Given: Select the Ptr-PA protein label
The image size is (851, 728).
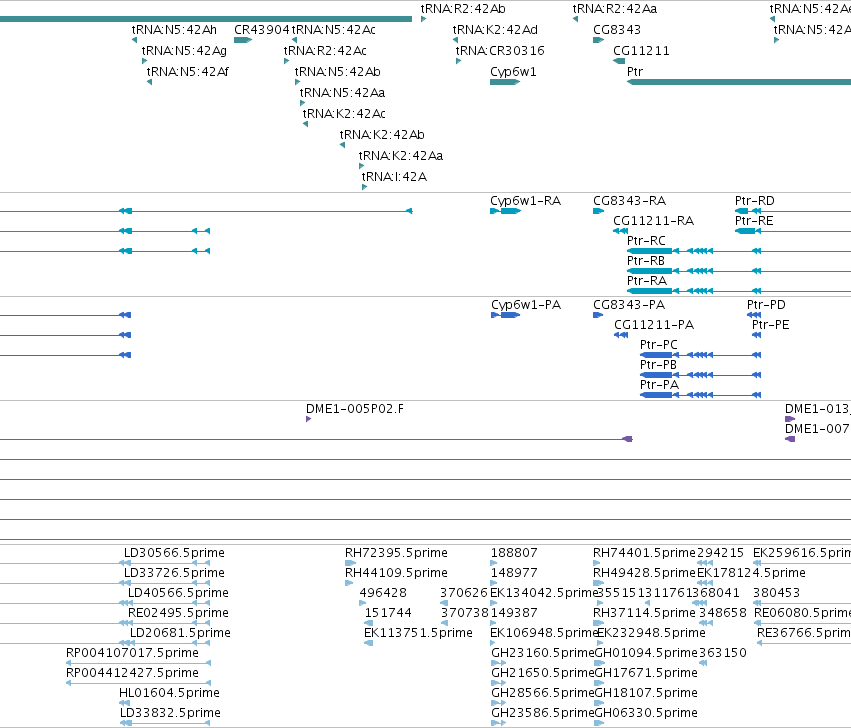Looking at the screenshot, I should click(659, 385).
